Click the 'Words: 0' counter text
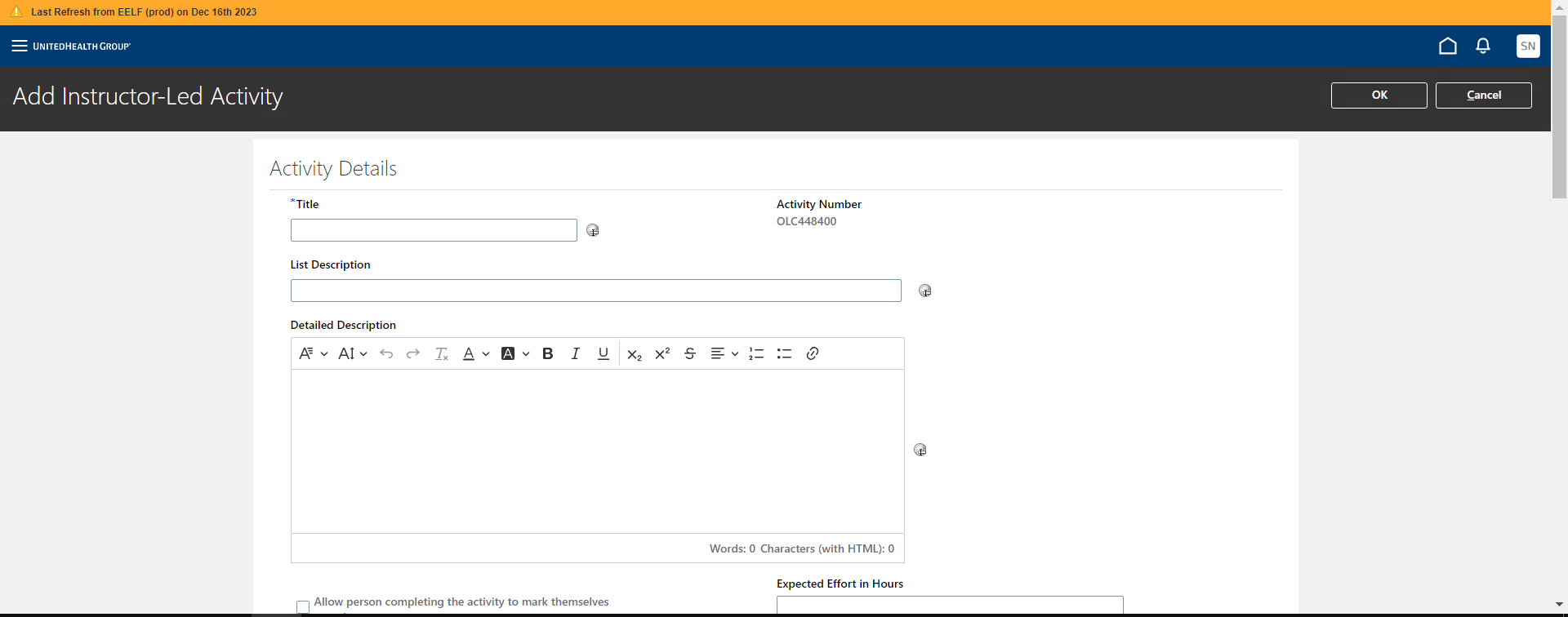This screenshot has height=617, width=1568. click(733, 548)
